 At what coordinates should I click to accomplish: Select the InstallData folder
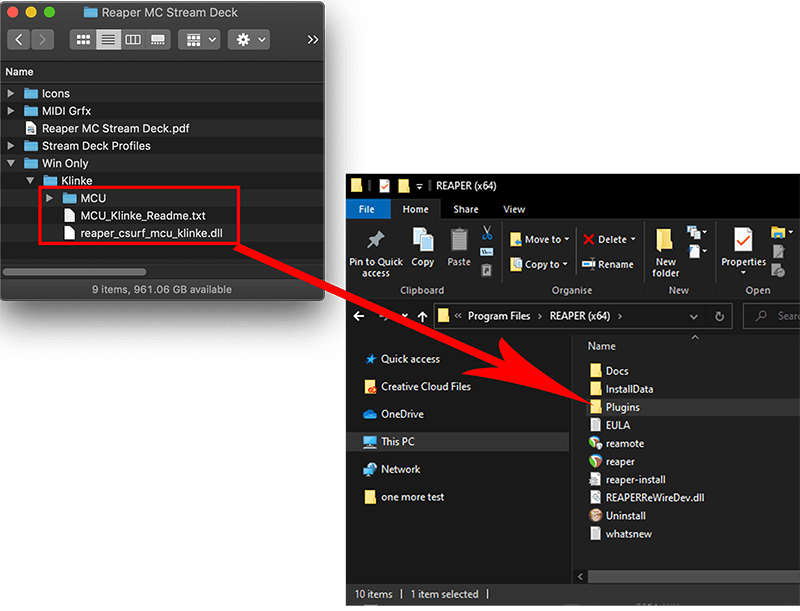(621, 389)
